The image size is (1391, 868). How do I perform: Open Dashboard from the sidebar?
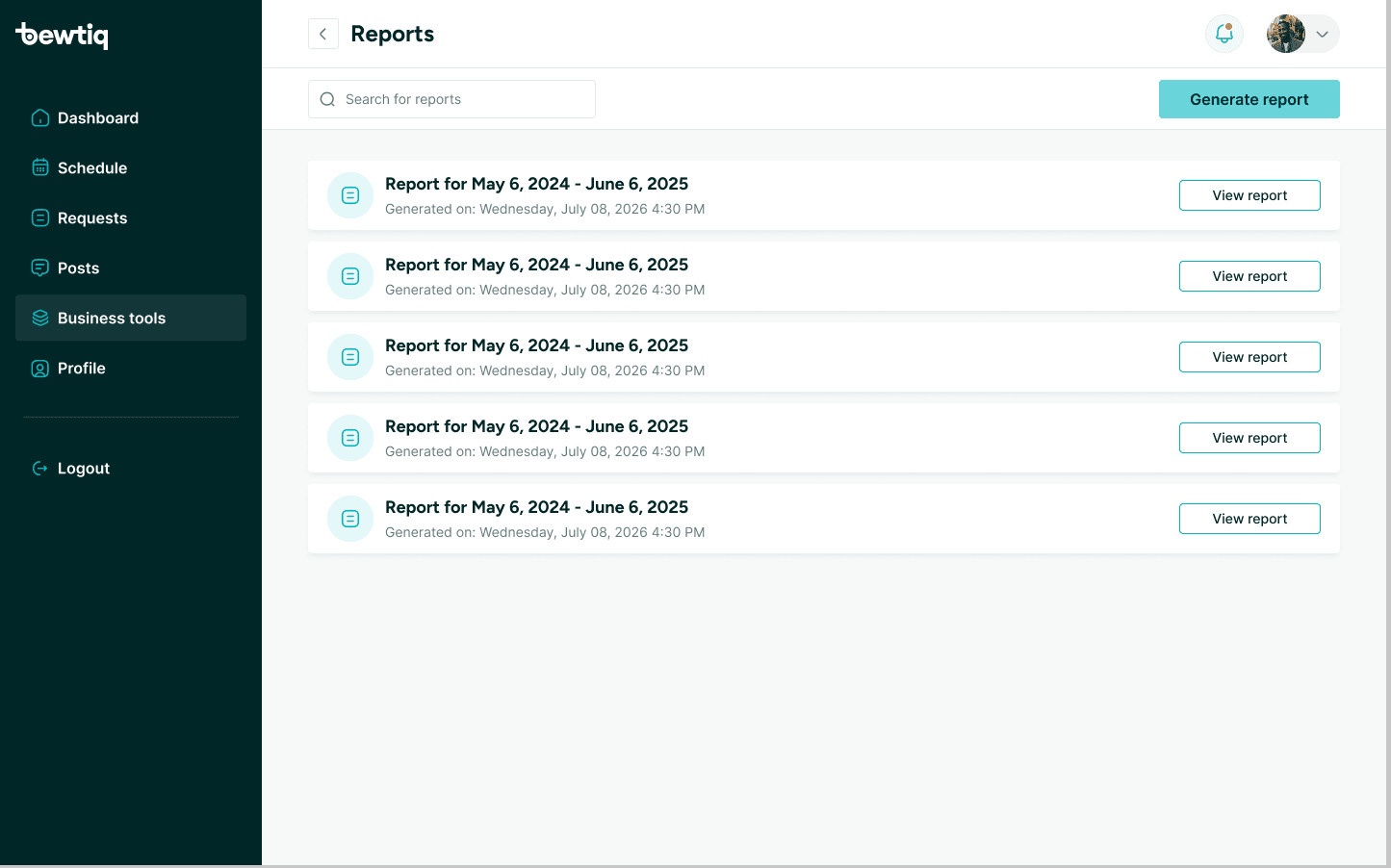click(131, 117)
